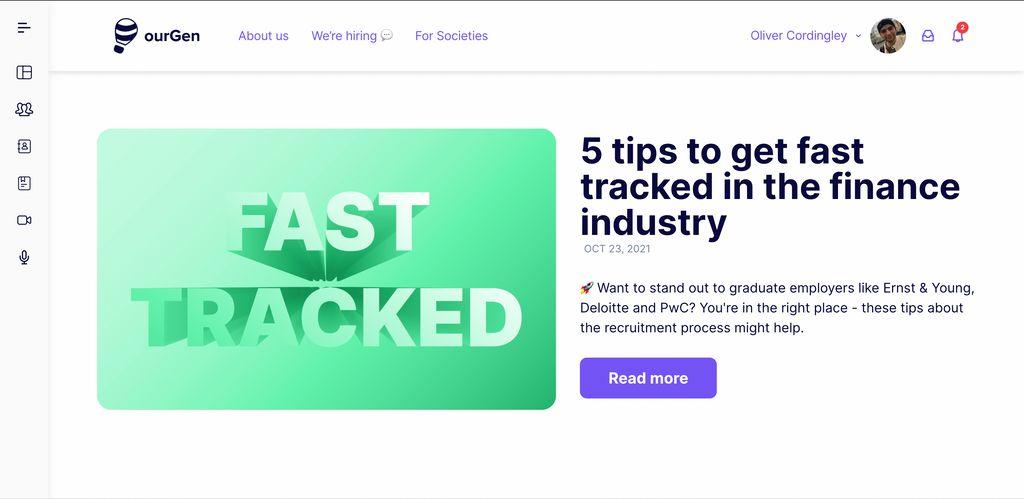
Task: Open the dashboard layout icon in sidebar
Action: (24, 72)
